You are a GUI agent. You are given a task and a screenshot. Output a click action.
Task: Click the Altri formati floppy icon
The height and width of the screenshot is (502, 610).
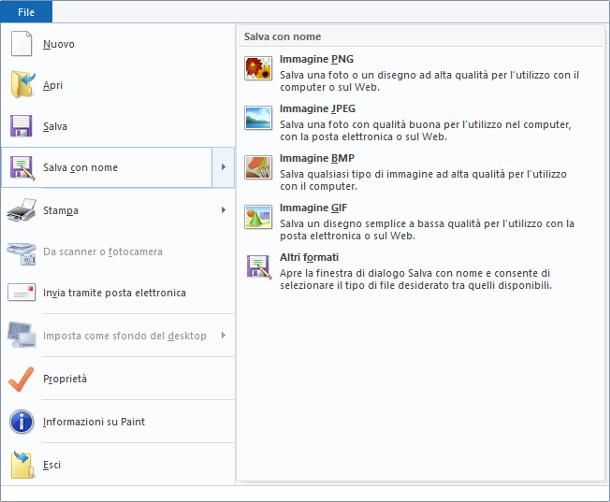(259, 267)
